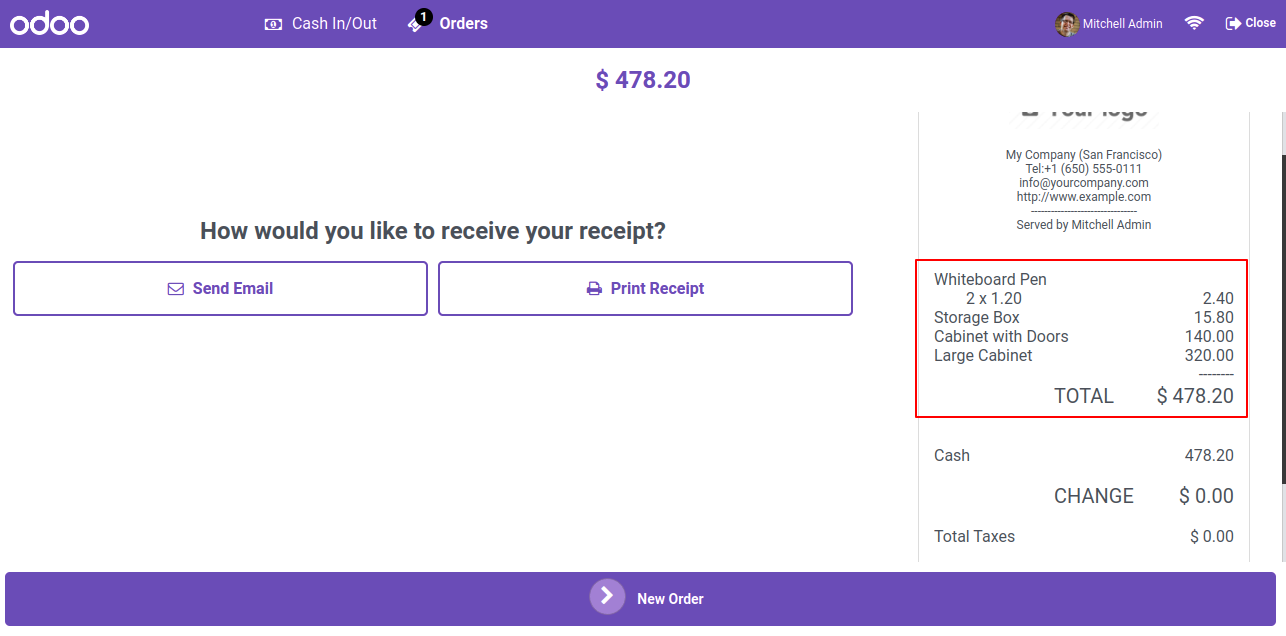Click the Print Receipt button

click(645, 289)
